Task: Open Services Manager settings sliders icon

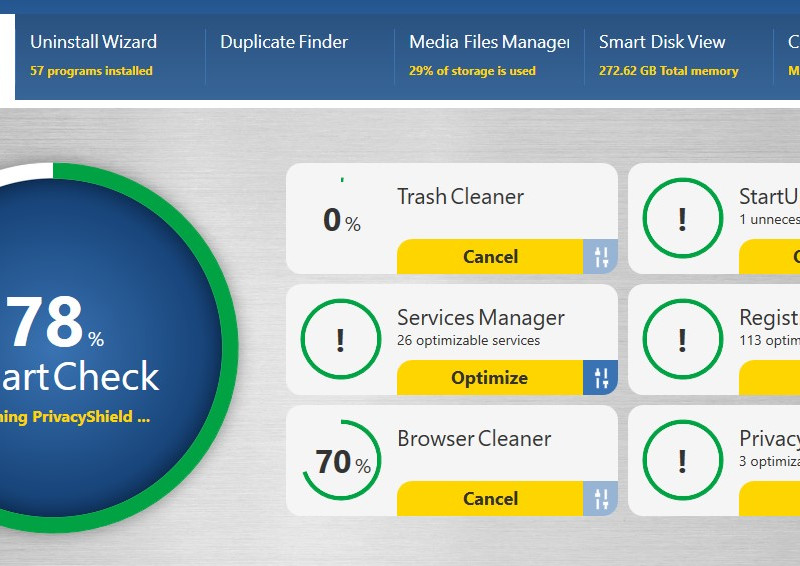Action: coord(601,378)
